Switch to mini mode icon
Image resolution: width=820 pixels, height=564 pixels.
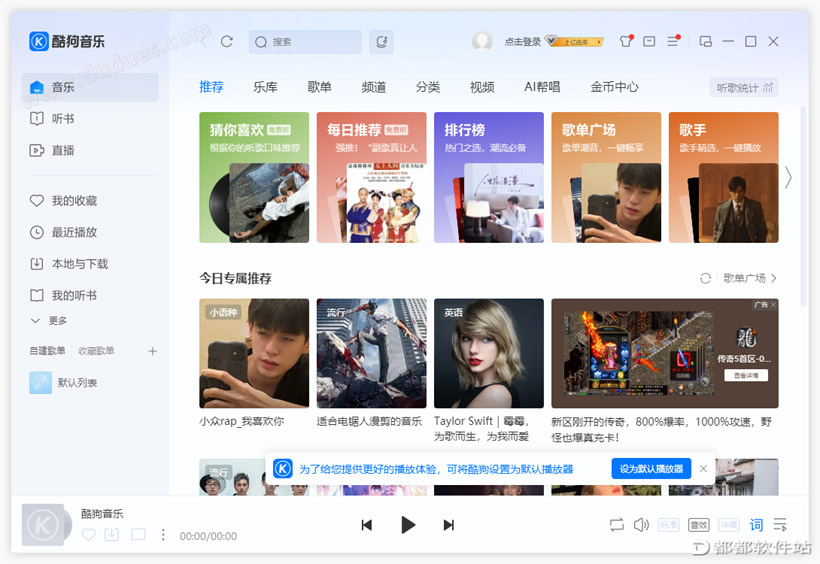pos(705,41)
